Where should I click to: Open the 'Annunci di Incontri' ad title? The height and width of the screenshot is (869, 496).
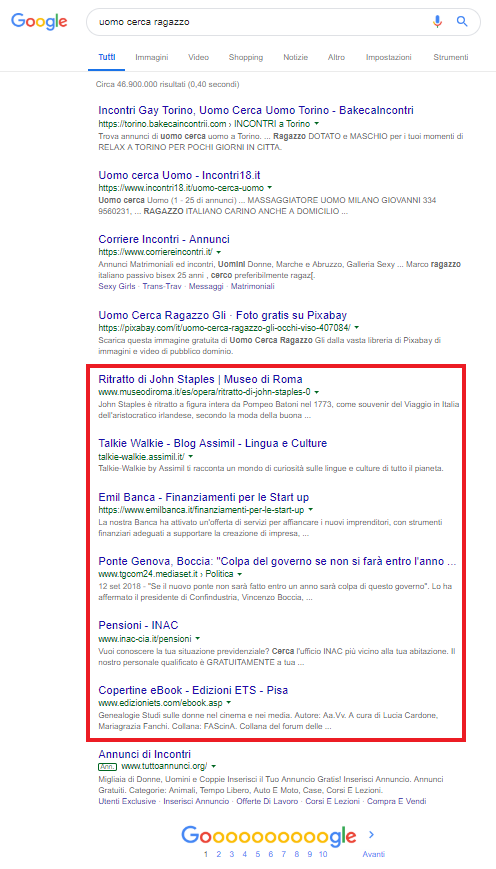point(144,754)
